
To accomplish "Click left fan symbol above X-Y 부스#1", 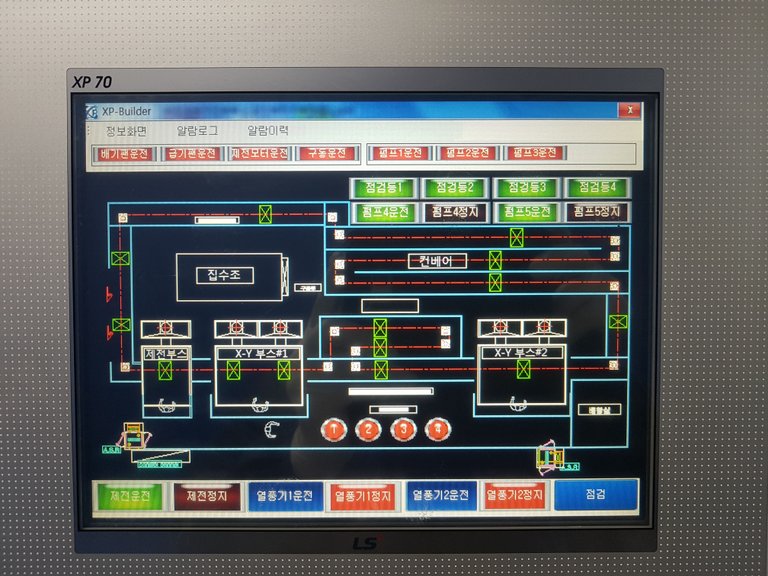I will pos(236,328).
